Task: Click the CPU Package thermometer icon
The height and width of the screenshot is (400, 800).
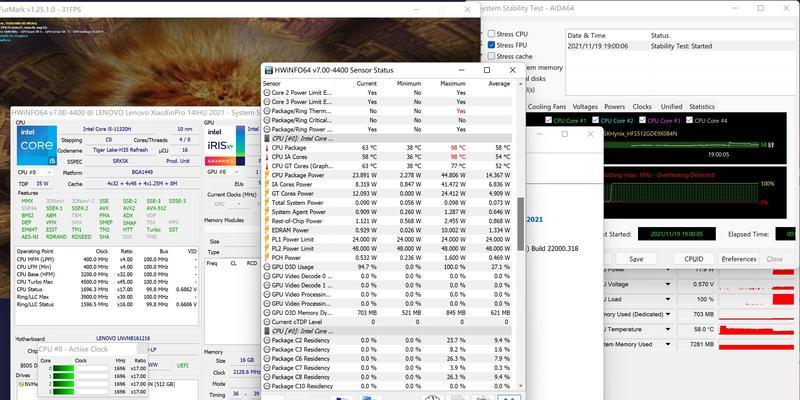Action: (x=267, y=148)
